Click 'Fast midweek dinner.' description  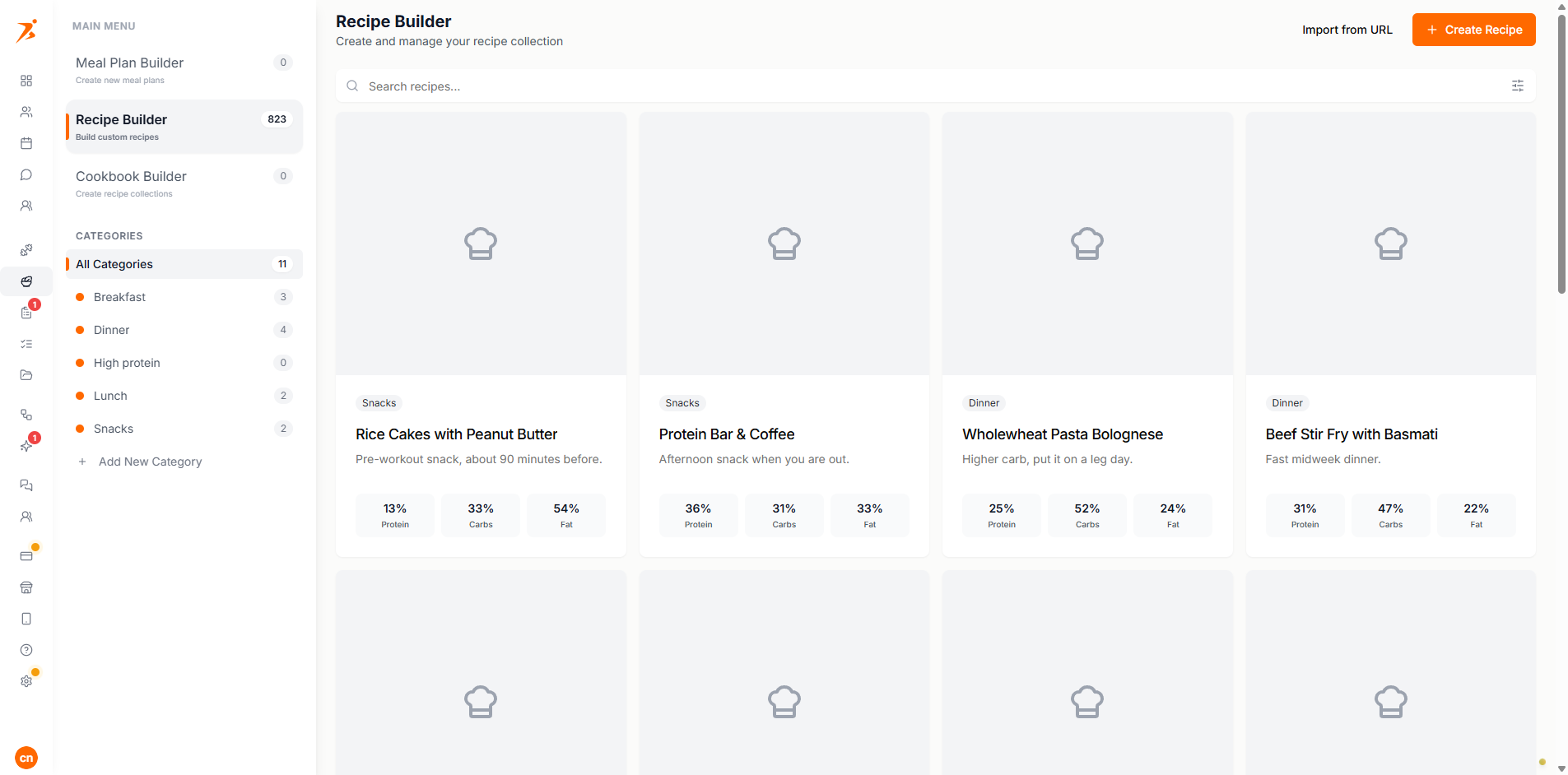click(x=1323, y=459)
